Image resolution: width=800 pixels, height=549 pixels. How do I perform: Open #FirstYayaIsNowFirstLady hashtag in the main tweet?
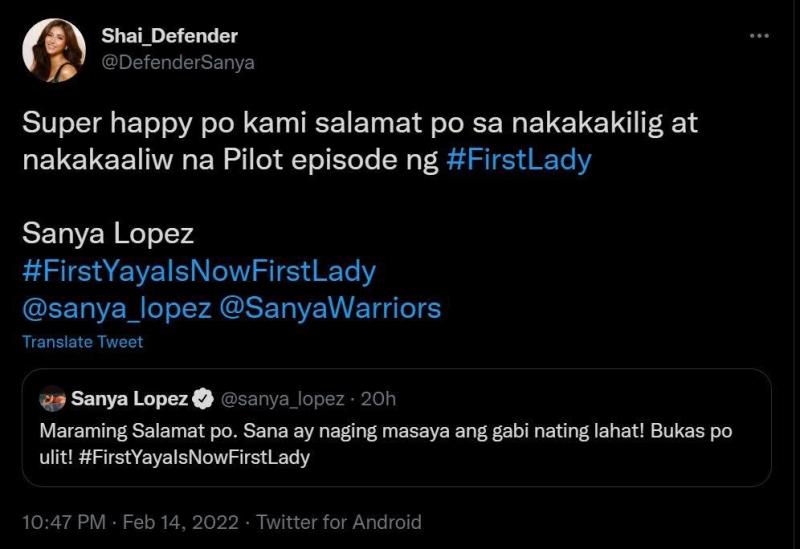tap(198, 271)
